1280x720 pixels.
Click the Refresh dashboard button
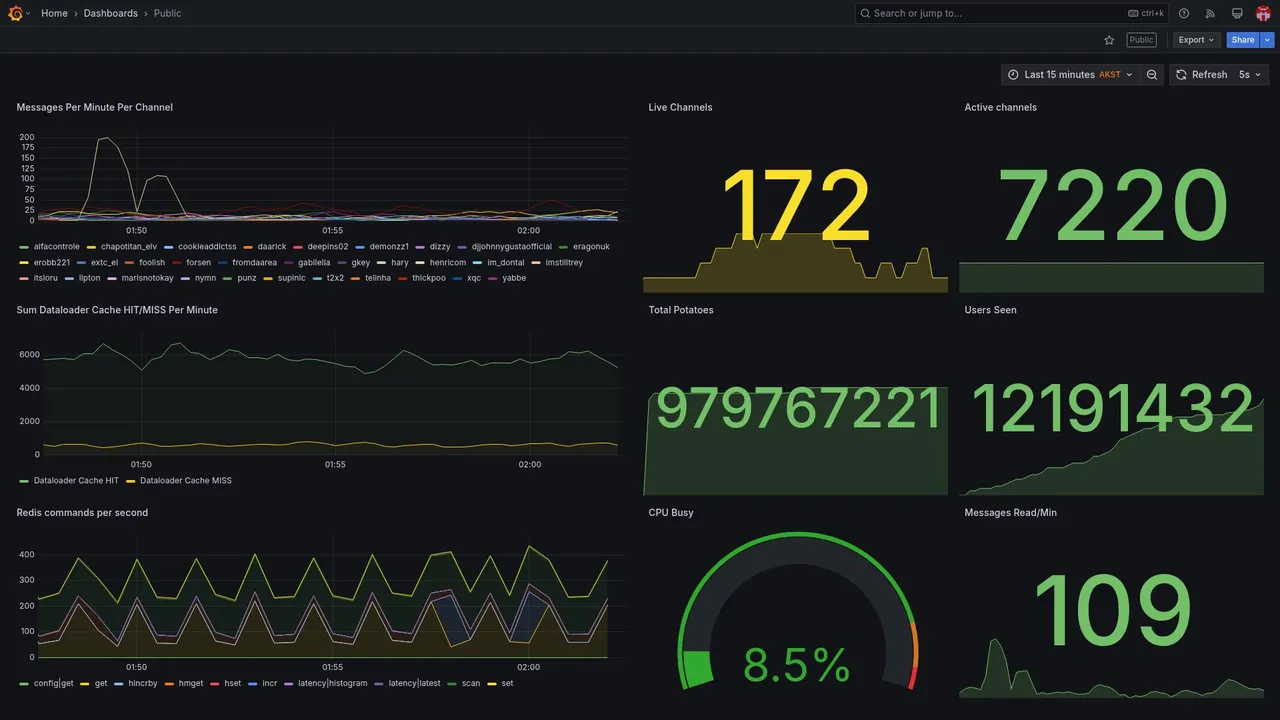(x=1201, y=75)
